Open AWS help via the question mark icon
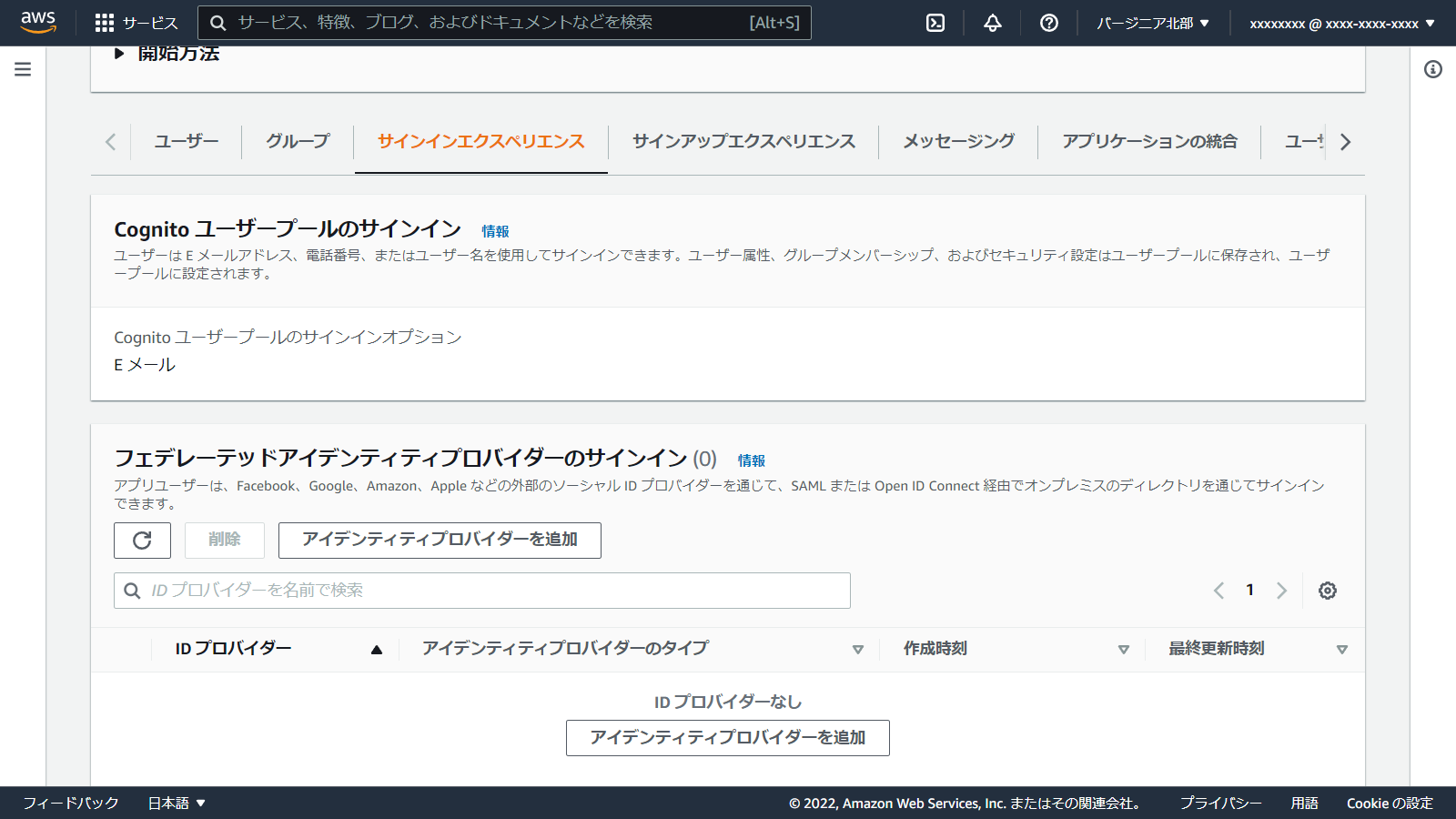1456x819 pixels. tap(1048, 23)
